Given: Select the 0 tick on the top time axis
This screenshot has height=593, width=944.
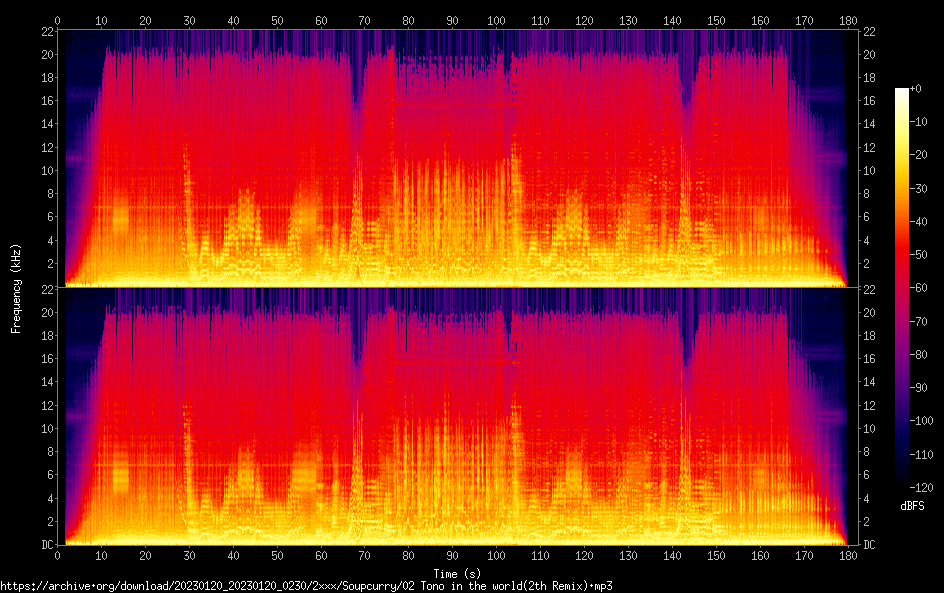Looking at the screenshot, I should pyautogui.click(x=58, y=20).
